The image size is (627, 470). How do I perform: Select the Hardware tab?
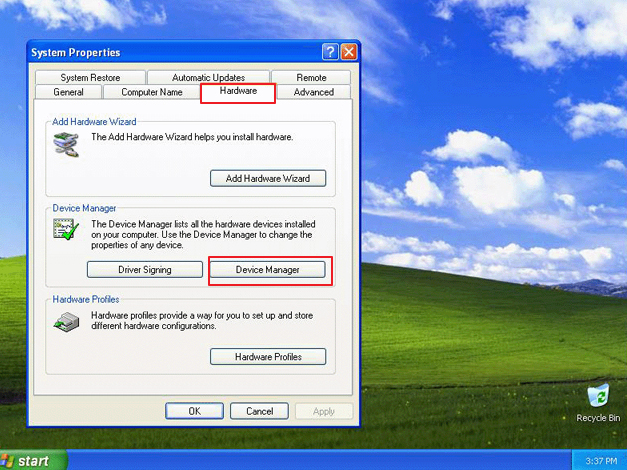click(x=238, y=91)
